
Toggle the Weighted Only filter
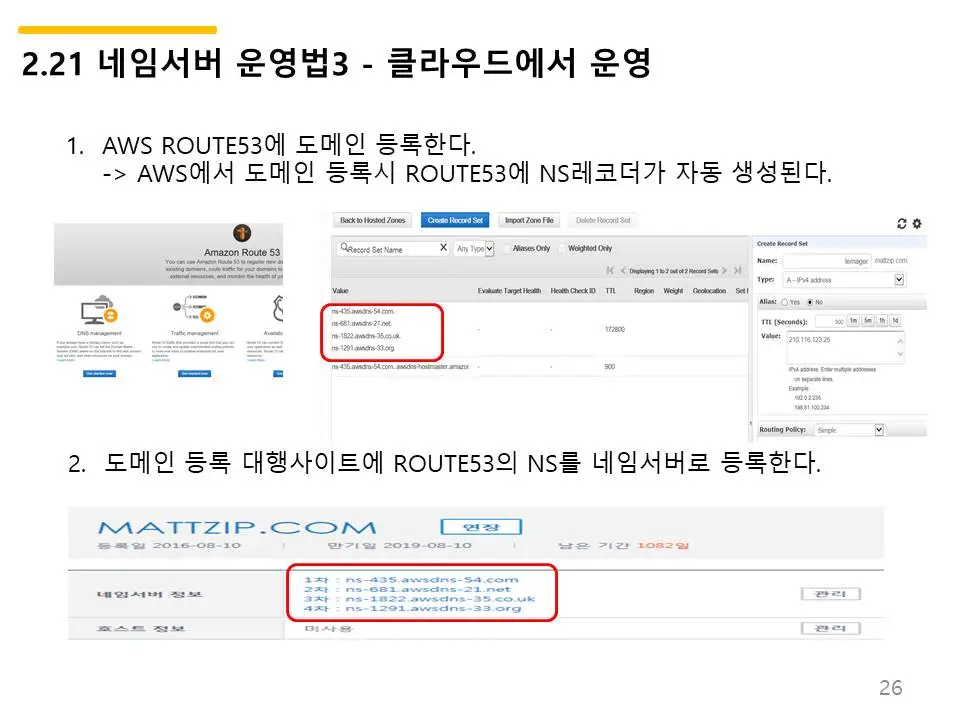pos(562,248)
